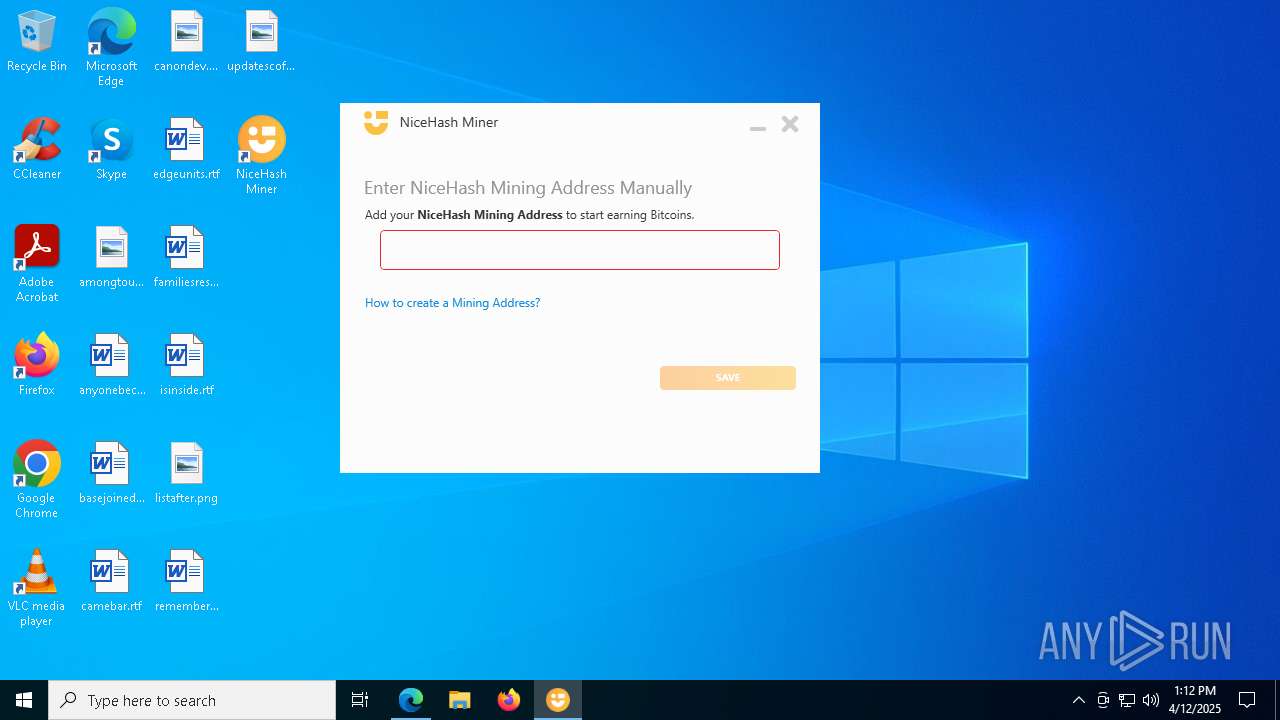
Task: Show hidden system tray icons
Action: [1078, 700]
